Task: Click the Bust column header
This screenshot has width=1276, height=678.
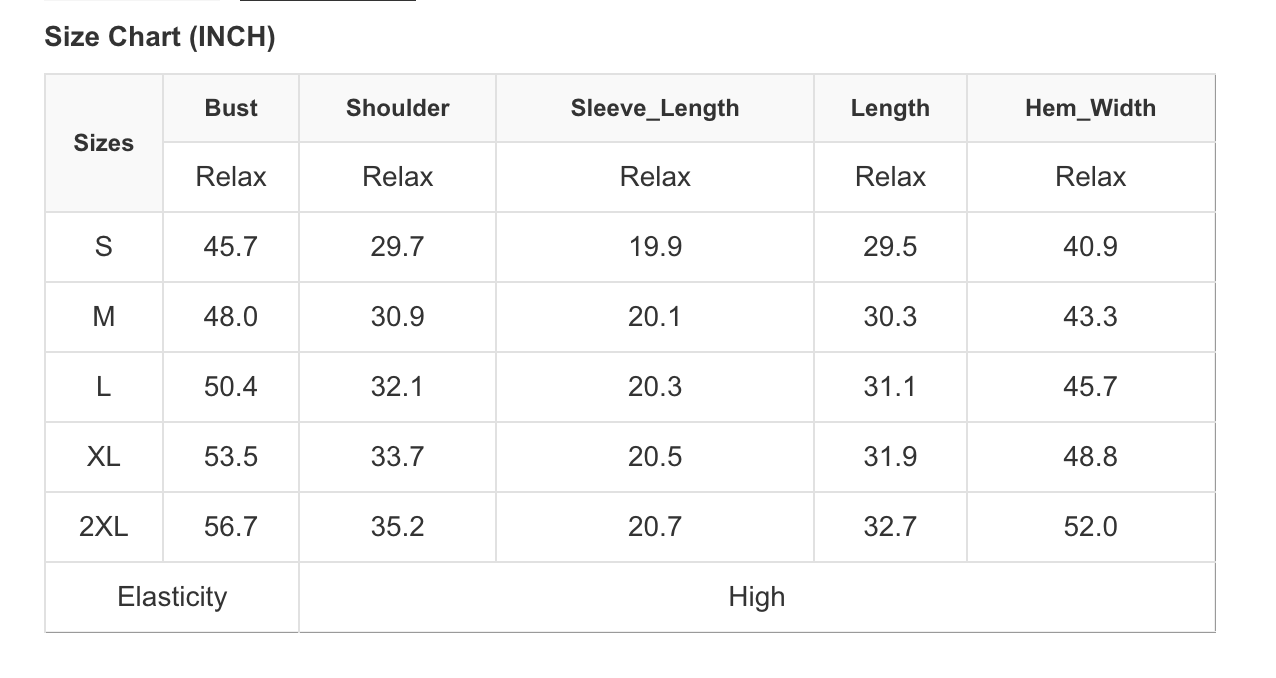Action: click(231, 108)
